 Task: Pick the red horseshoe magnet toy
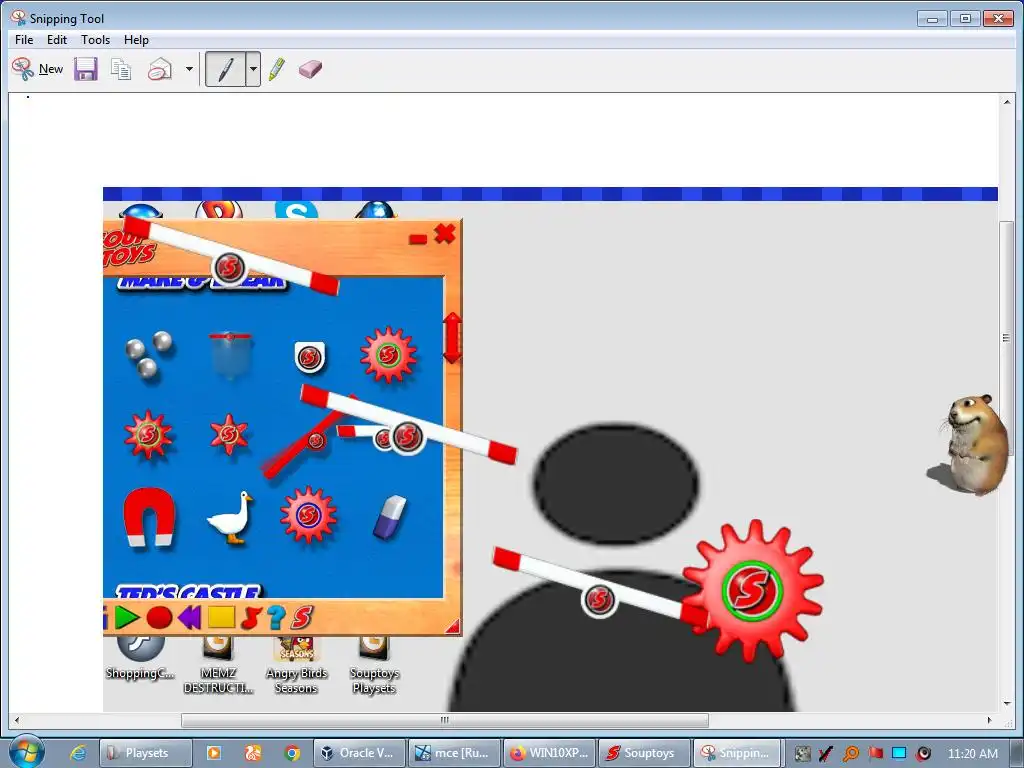pyautogui.click(x=149, y=517)
